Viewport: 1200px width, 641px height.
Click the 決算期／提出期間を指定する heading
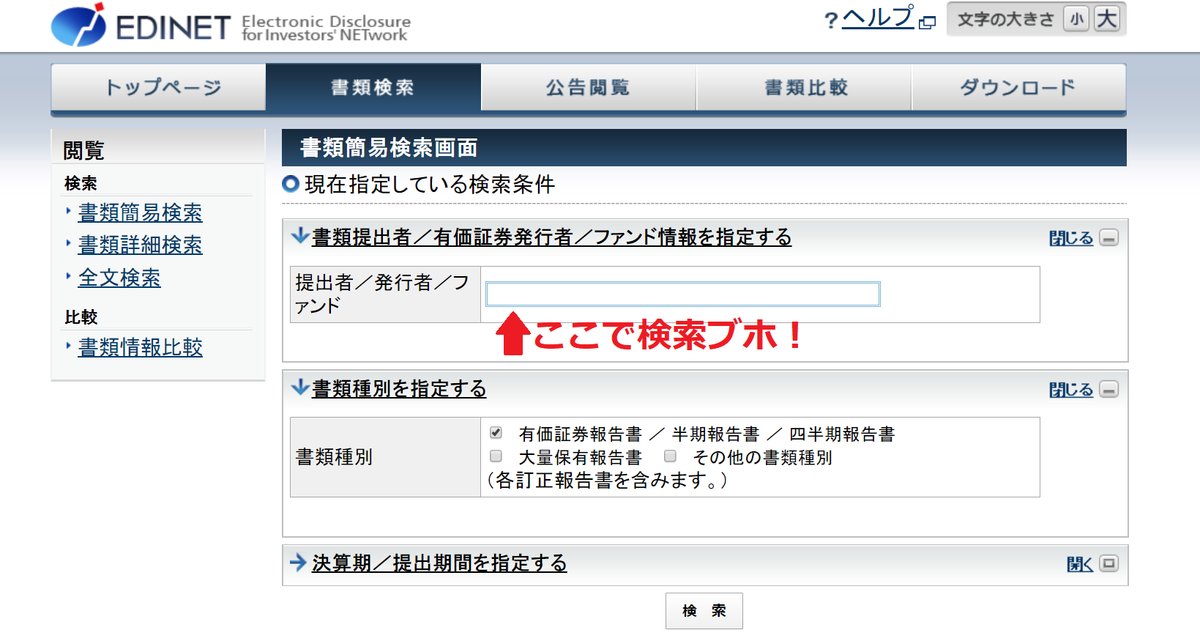point(439,563)
